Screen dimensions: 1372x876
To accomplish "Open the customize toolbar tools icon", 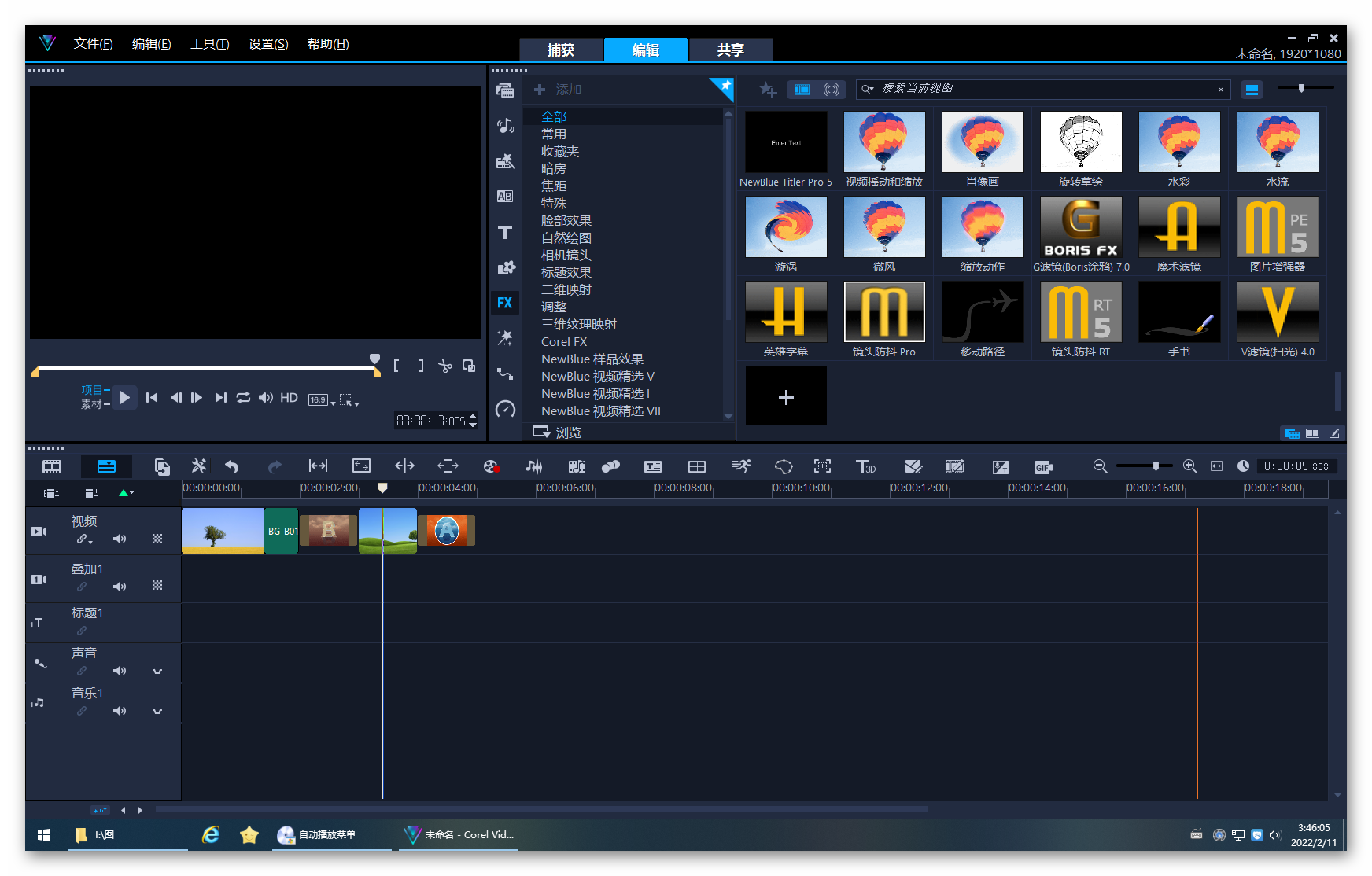I will click(x=199, y=466).
